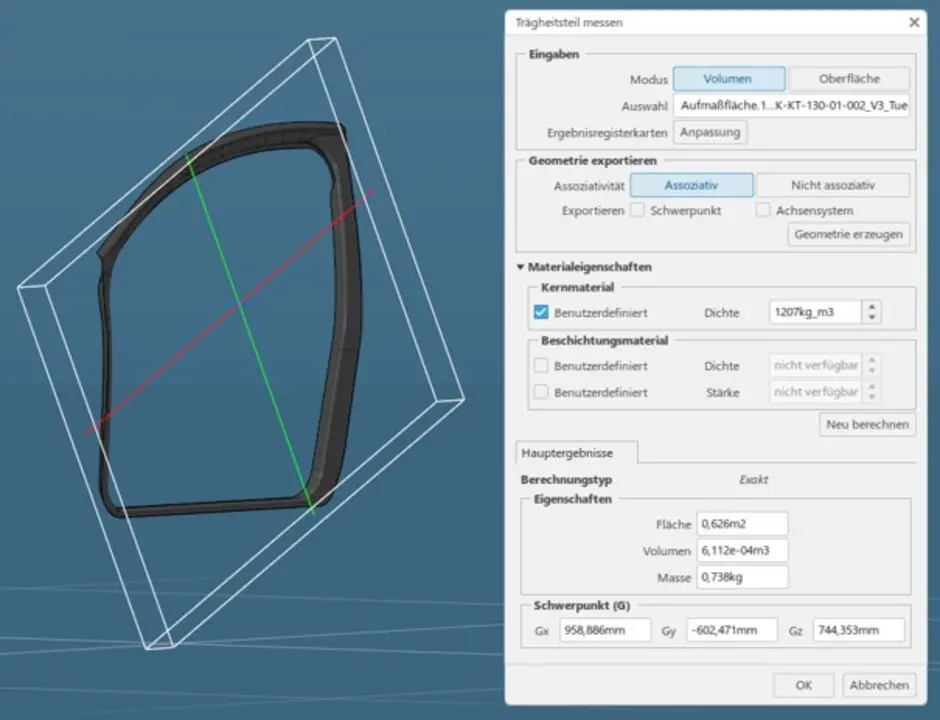Image resolution: width=940 pixels, height=720 pixels.
Task: Close the Trägheitsteil messen dialog
Action: 913,22
